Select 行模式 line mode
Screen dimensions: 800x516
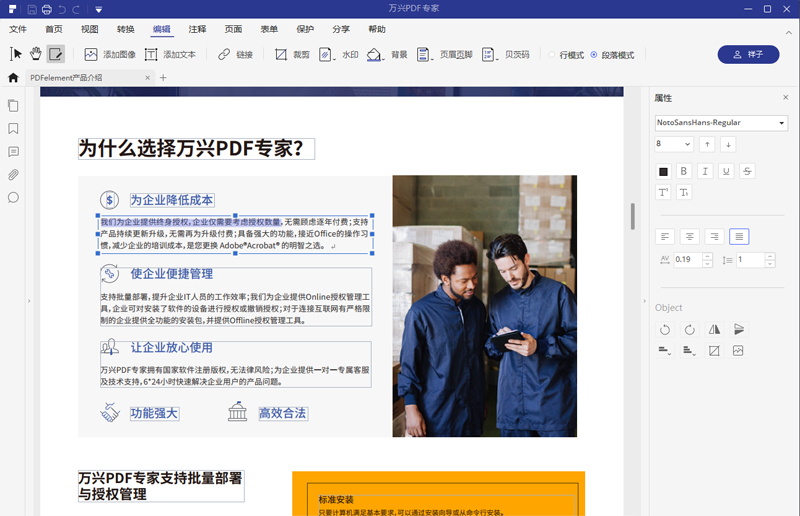(566, 55)
